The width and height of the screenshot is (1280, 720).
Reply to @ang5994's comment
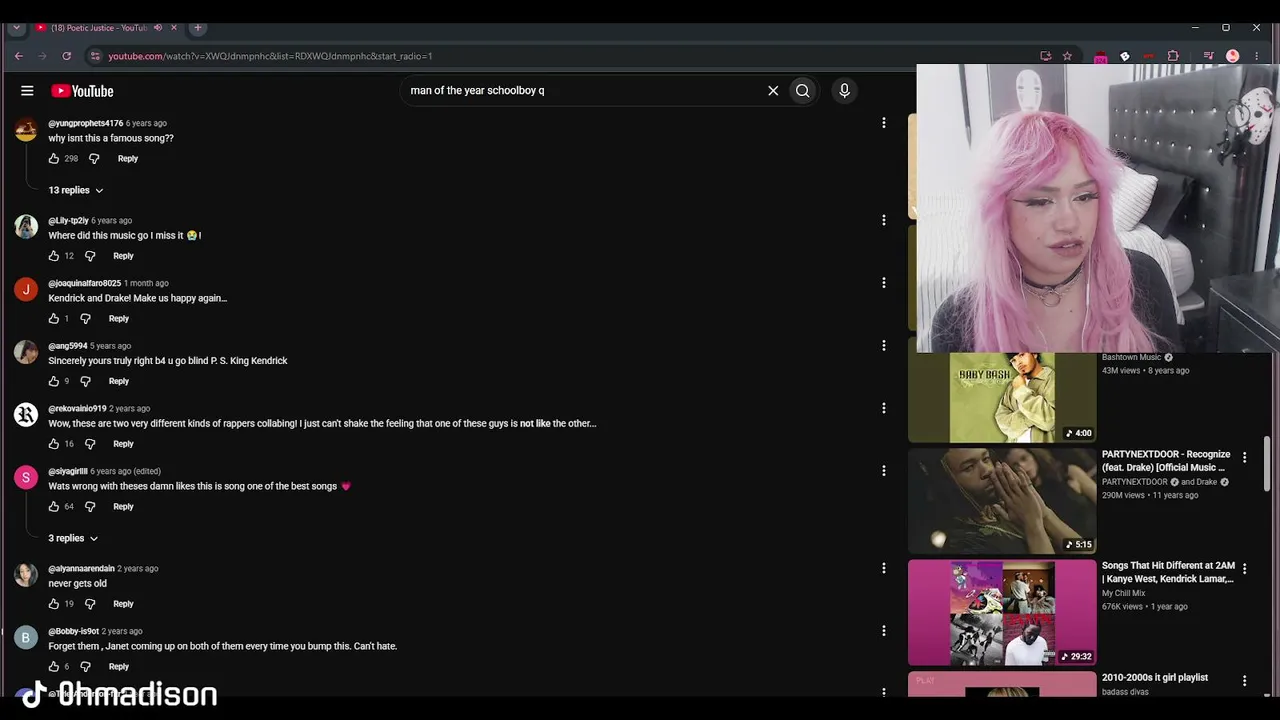[119, 381]
